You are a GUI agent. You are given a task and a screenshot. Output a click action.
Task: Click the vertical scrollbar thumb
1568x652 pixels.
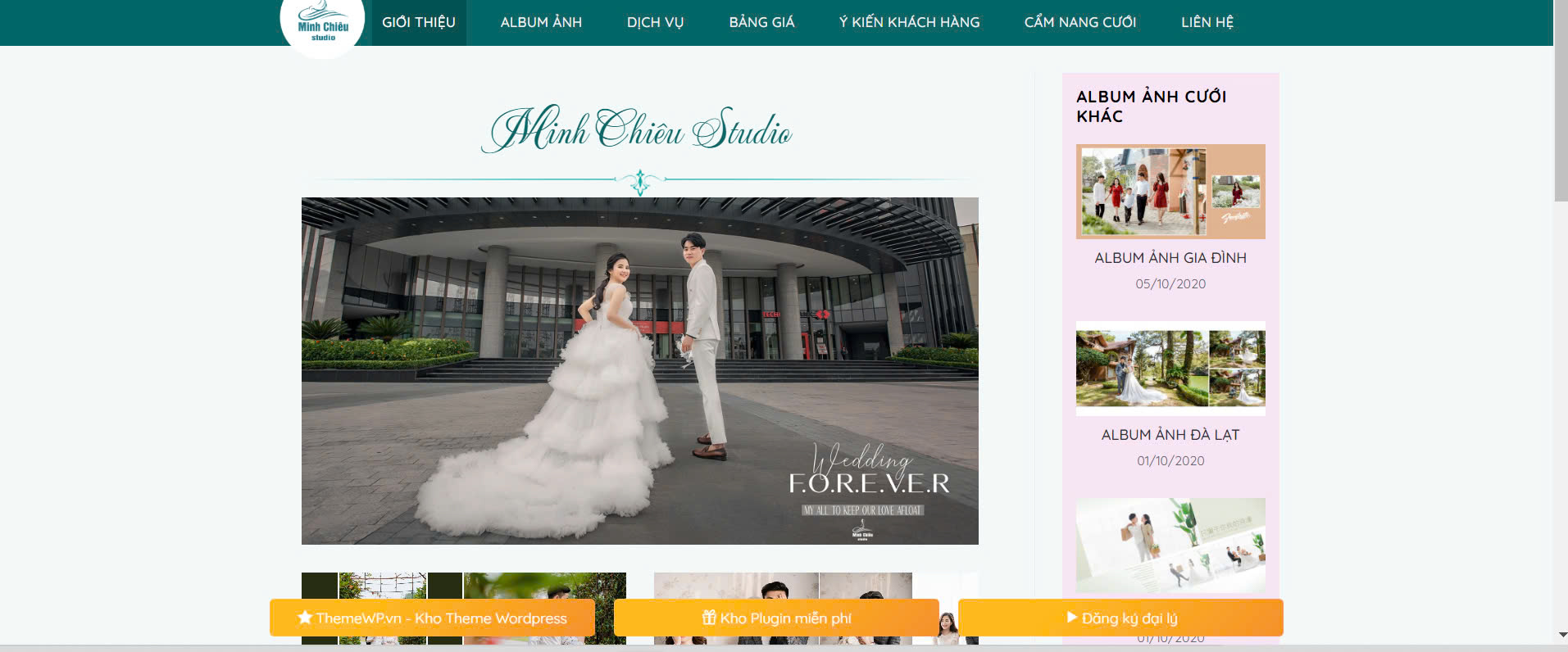point(1561,100)
